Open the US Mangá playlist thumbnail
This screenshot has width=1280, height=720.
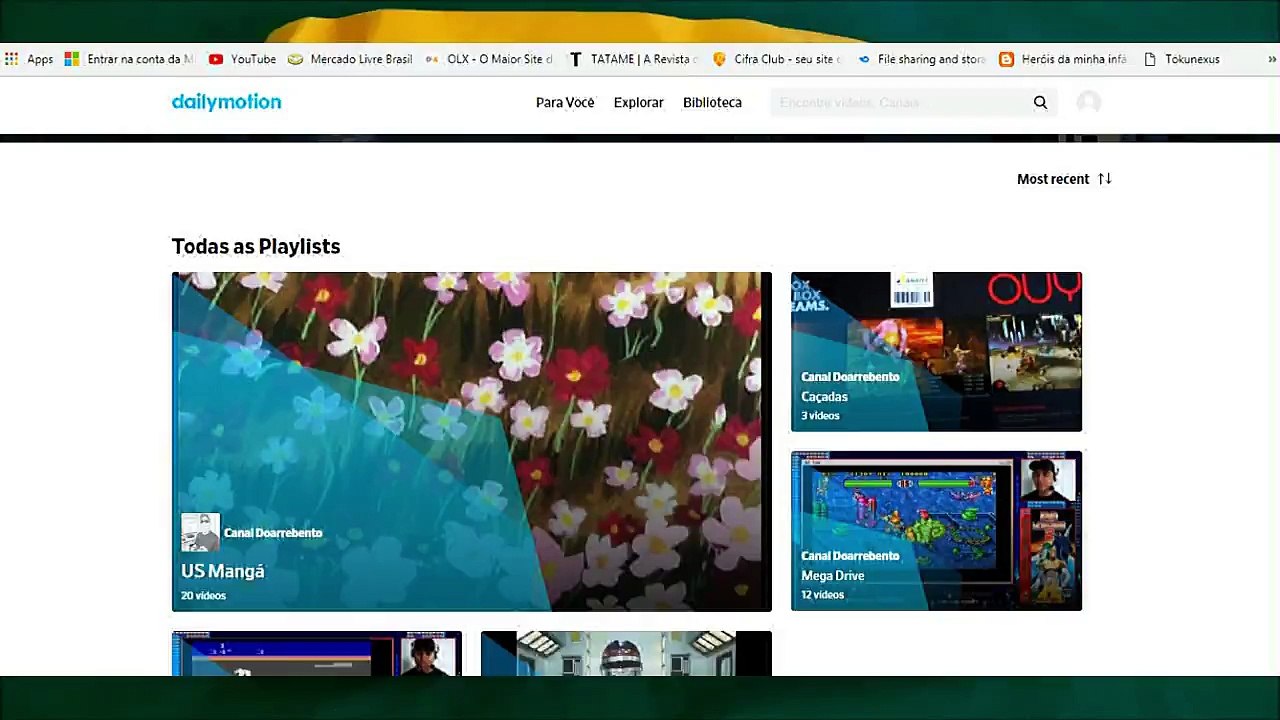(472, 441)
